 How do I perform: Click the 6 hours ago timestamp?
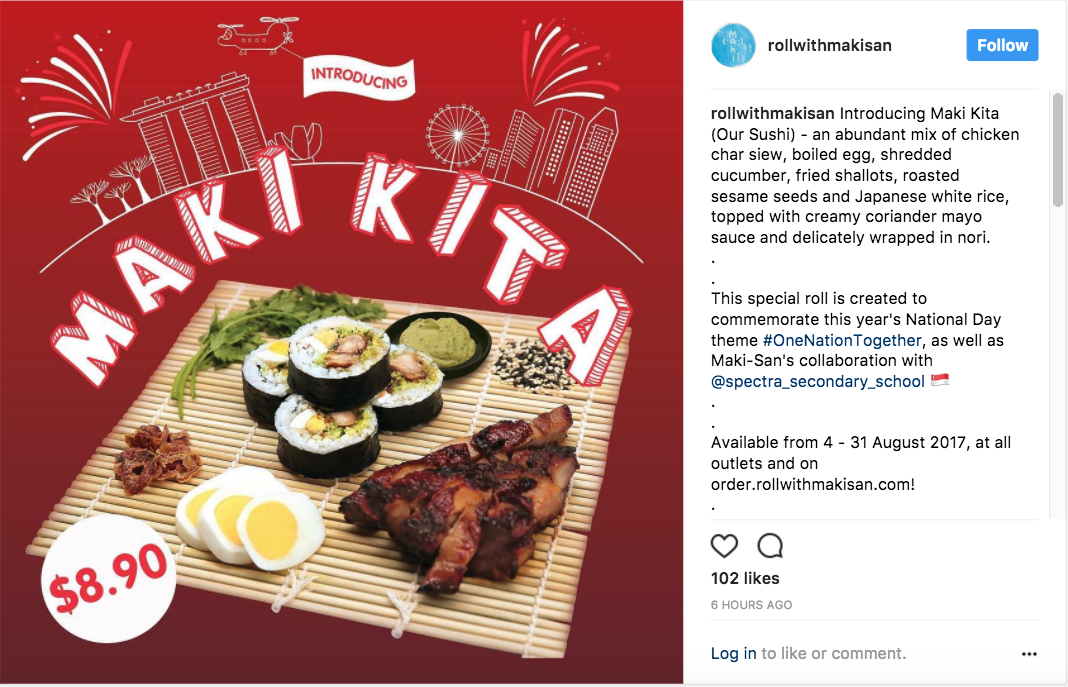(x=751, y=605)
